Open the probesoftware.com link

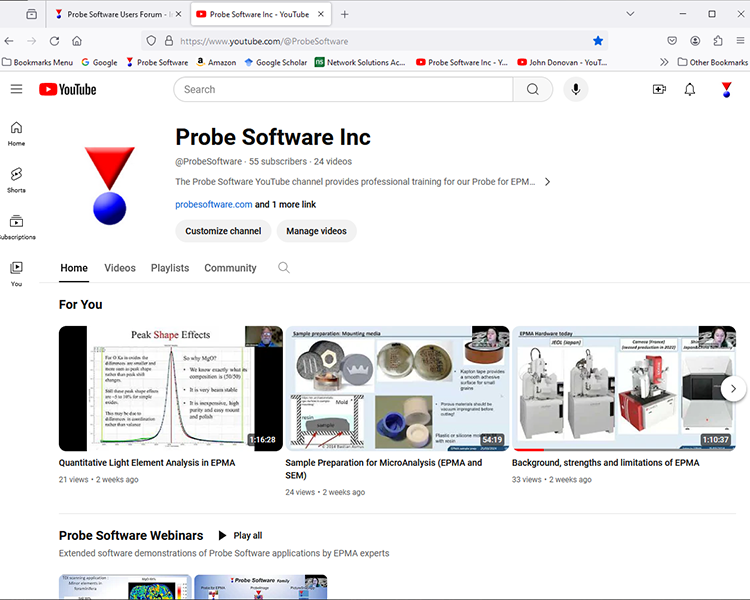tap(213, 204)
